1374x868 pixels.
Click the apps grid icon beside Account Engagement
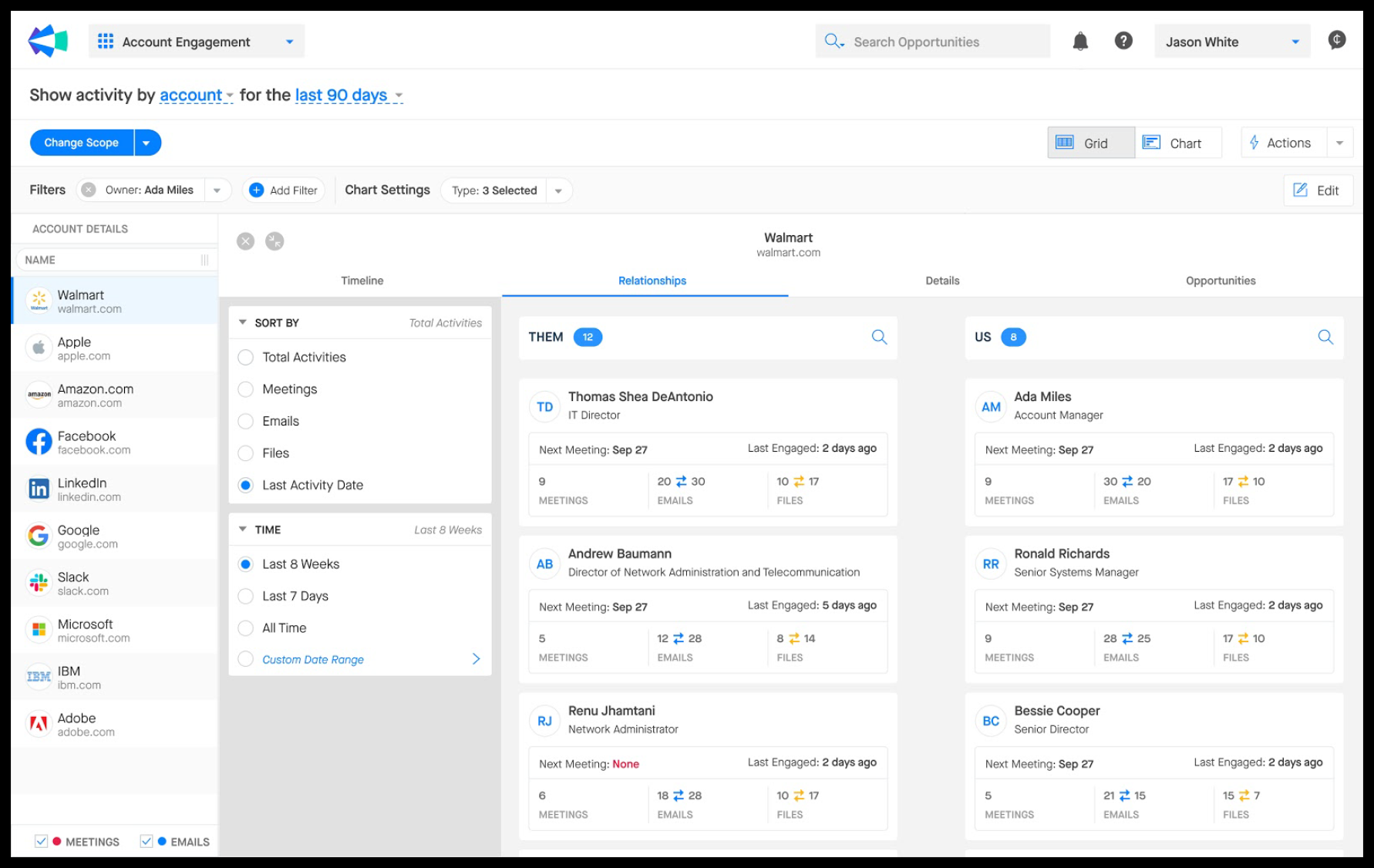[106, 41]
